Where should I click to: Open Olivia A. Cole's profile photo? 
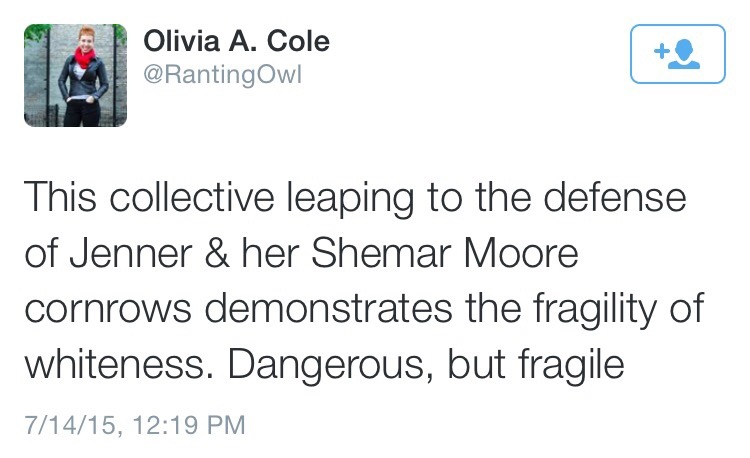(76, 75)
